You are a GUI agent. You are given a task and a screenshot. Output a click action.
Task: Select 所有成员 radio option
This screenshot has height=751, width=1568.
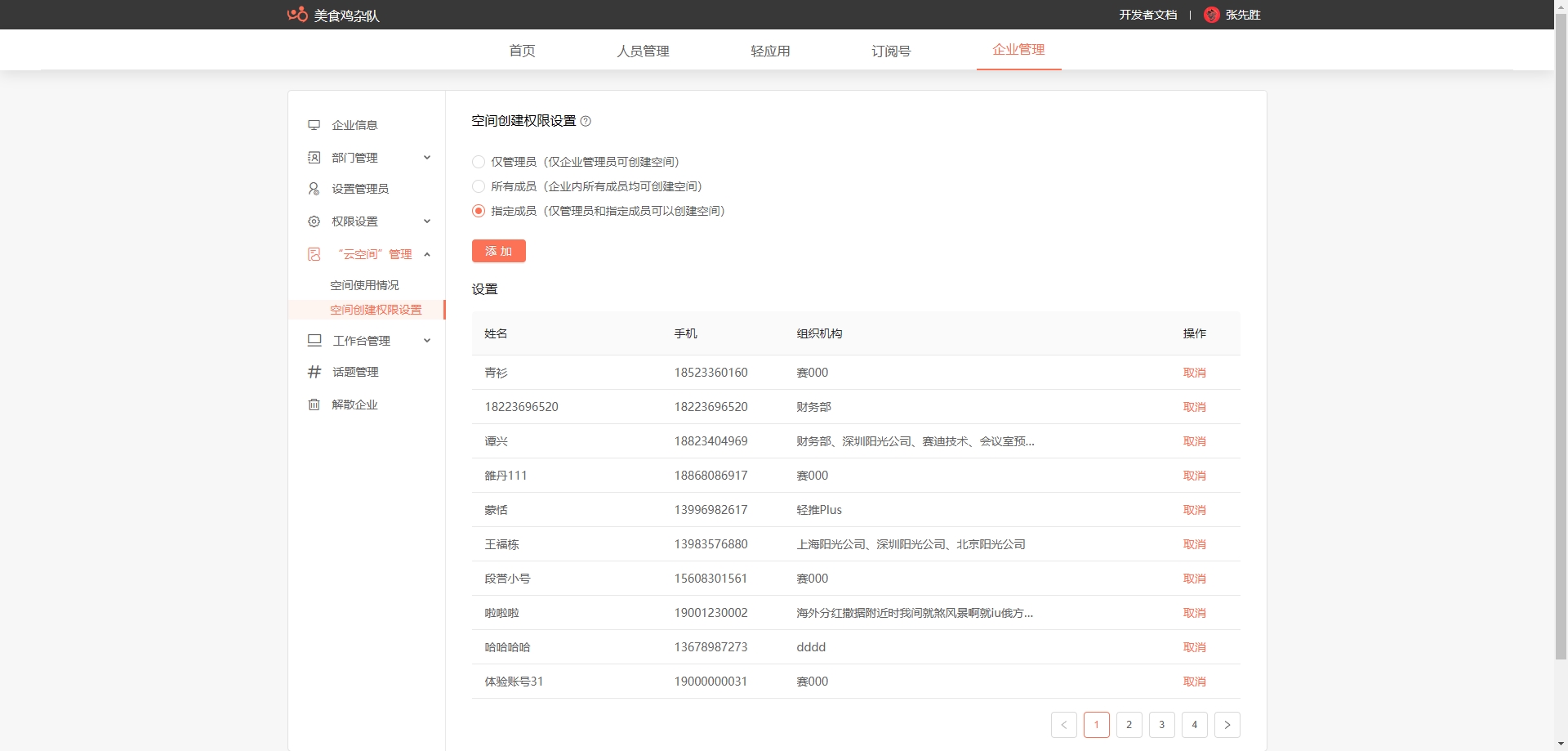click(479, 186)
